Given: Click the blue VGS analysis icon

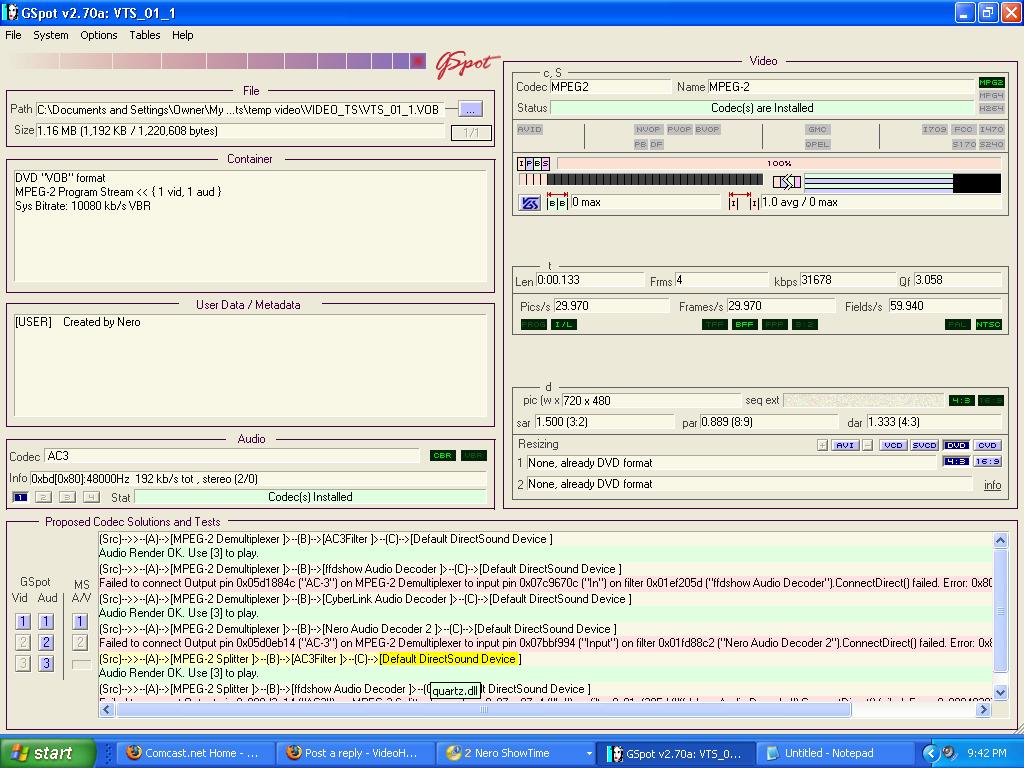Looking at the screenshot, I should tap(530, 203).
